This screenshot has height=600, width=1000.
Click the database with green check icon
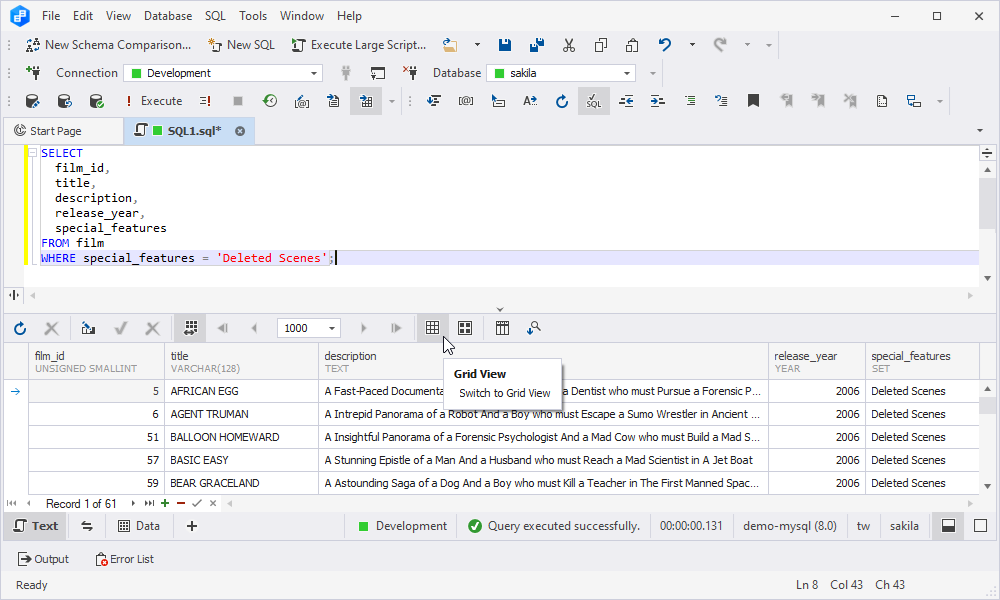(x=96, y=101)
